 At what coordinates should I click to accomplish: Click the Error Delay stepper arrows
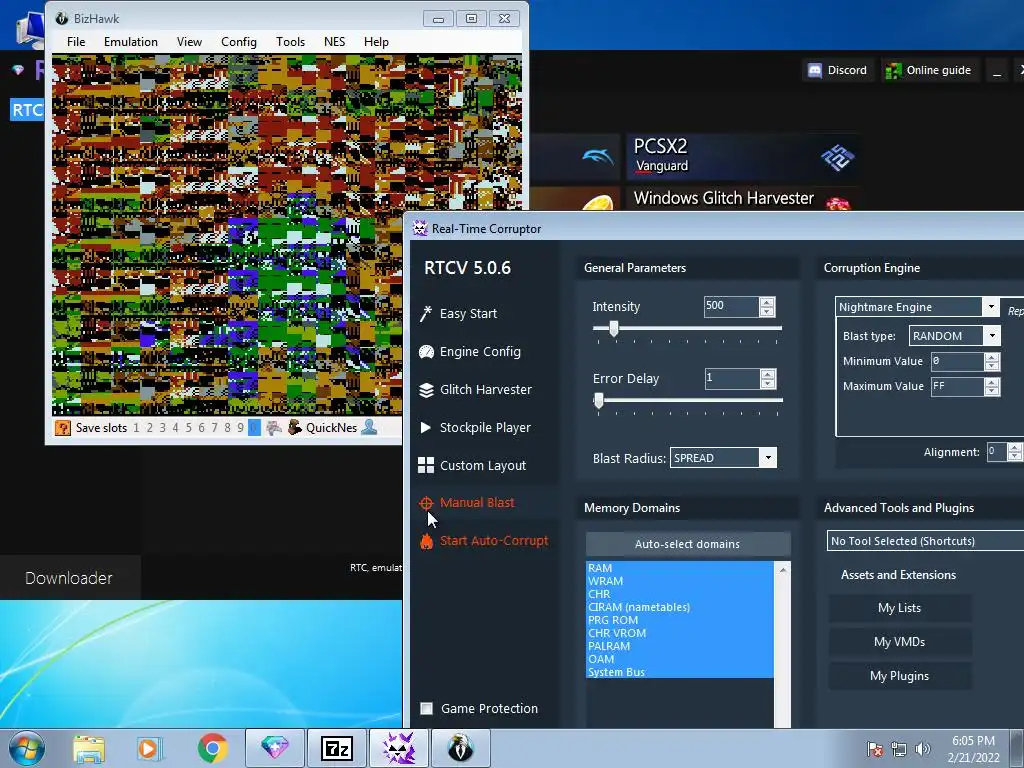tap(768, 379)
